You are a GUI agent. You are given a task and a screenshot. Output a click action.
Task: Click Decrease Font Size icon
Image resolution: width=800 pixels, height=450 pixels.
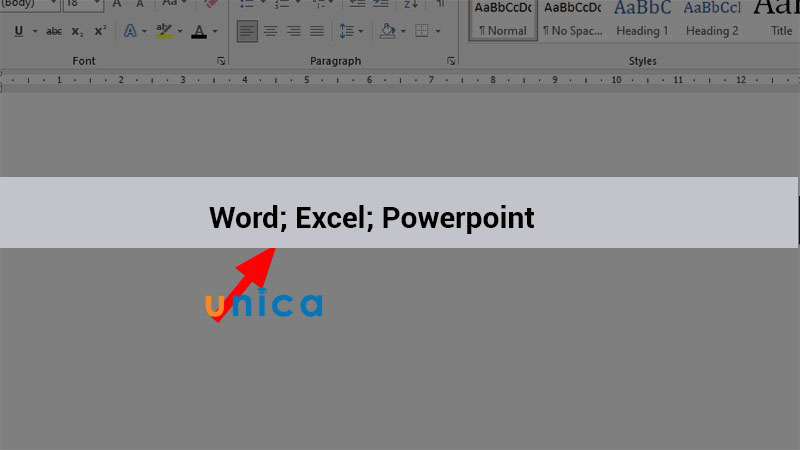tap(140, 4)
